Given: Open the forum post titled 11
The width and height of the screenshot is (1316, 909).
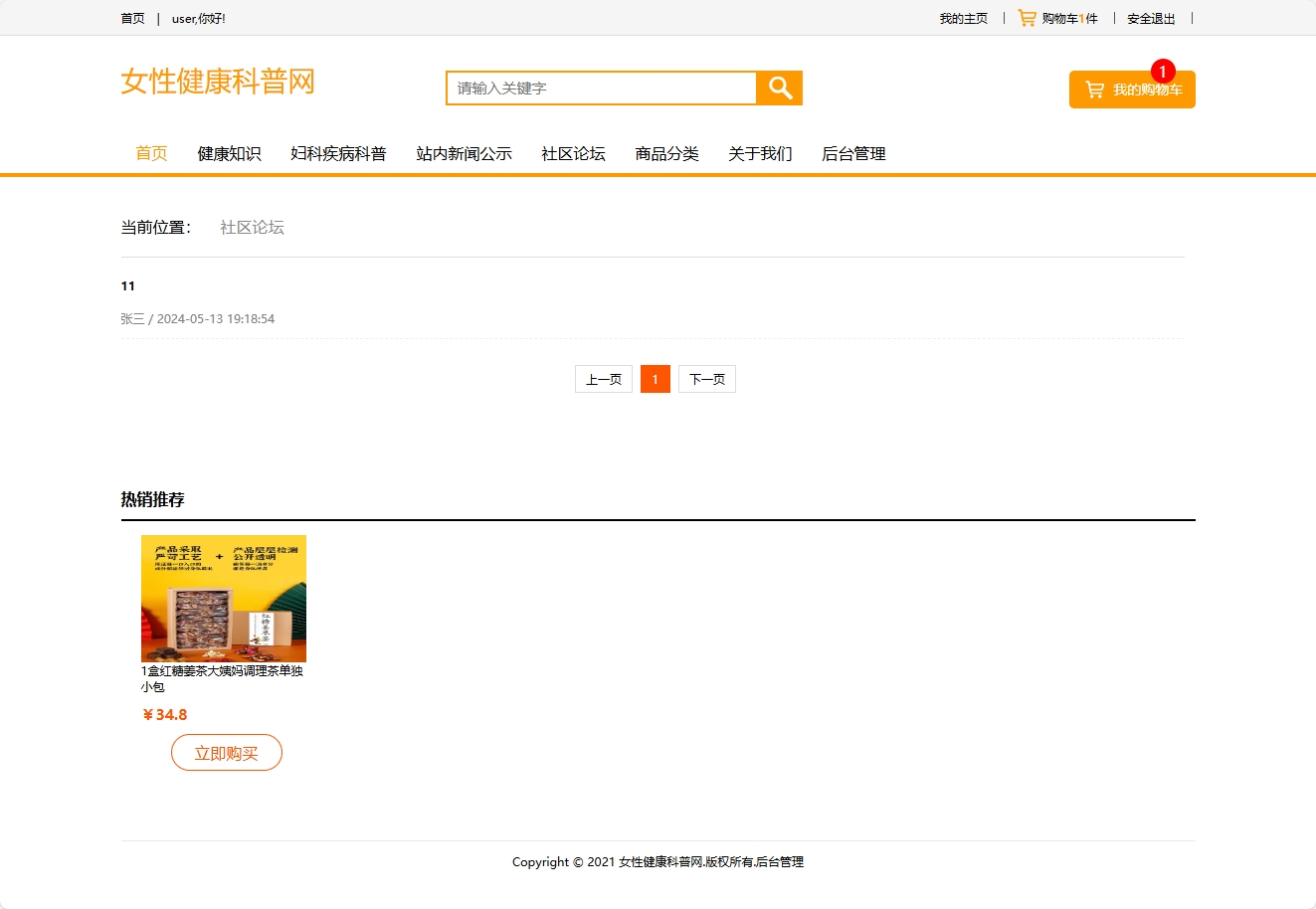Looking at the screenshot, I should click(127, 285).
